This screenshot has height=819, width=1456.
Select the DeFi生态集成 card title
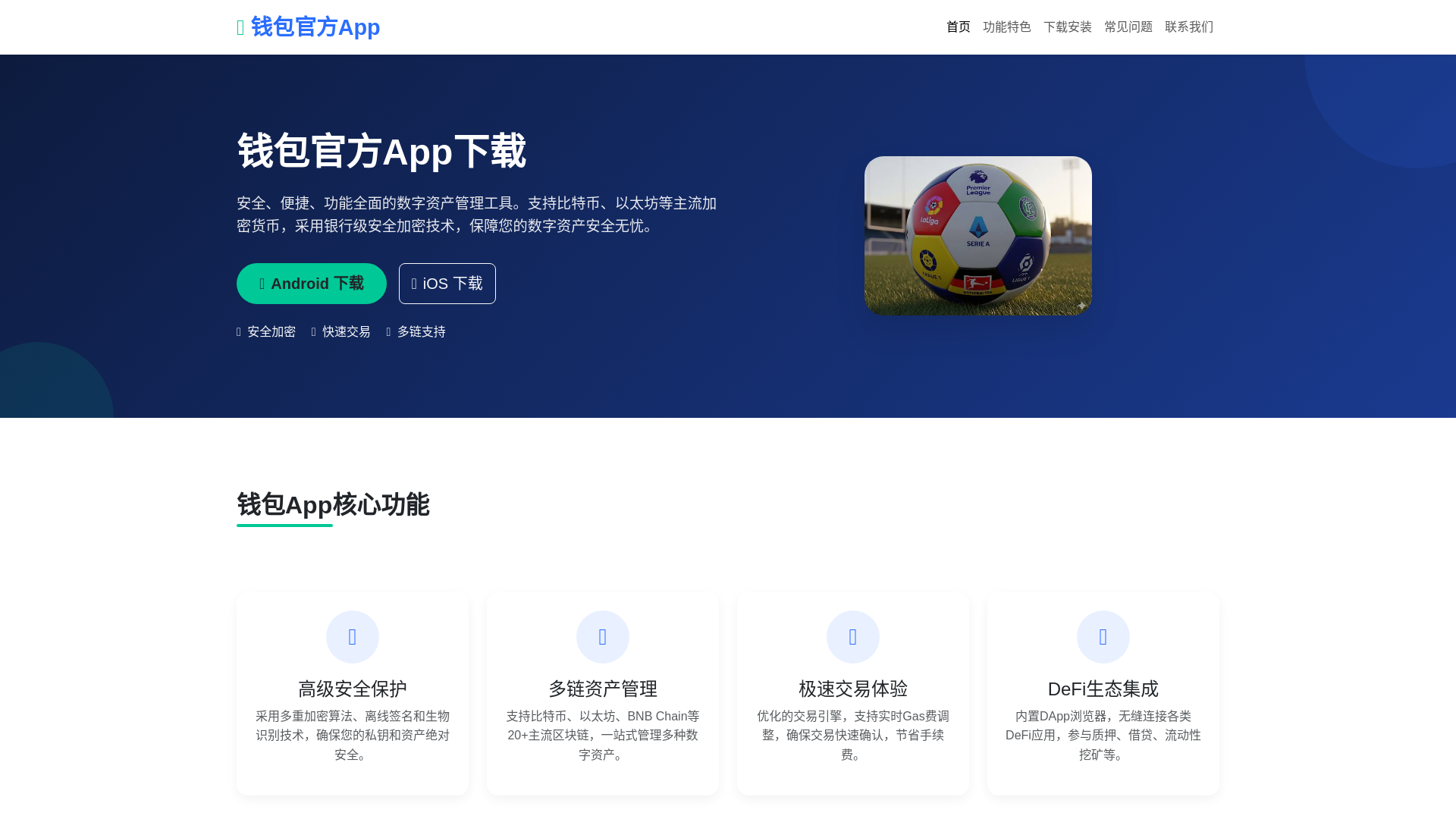[x=1103, y=689]
